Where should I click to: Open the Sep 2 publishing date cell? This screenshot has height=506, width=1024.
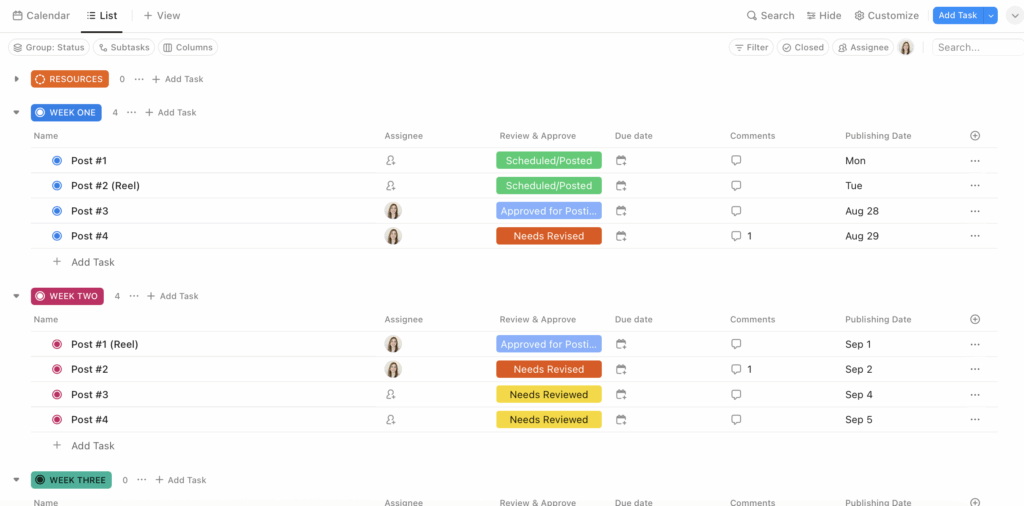point(859,369)
